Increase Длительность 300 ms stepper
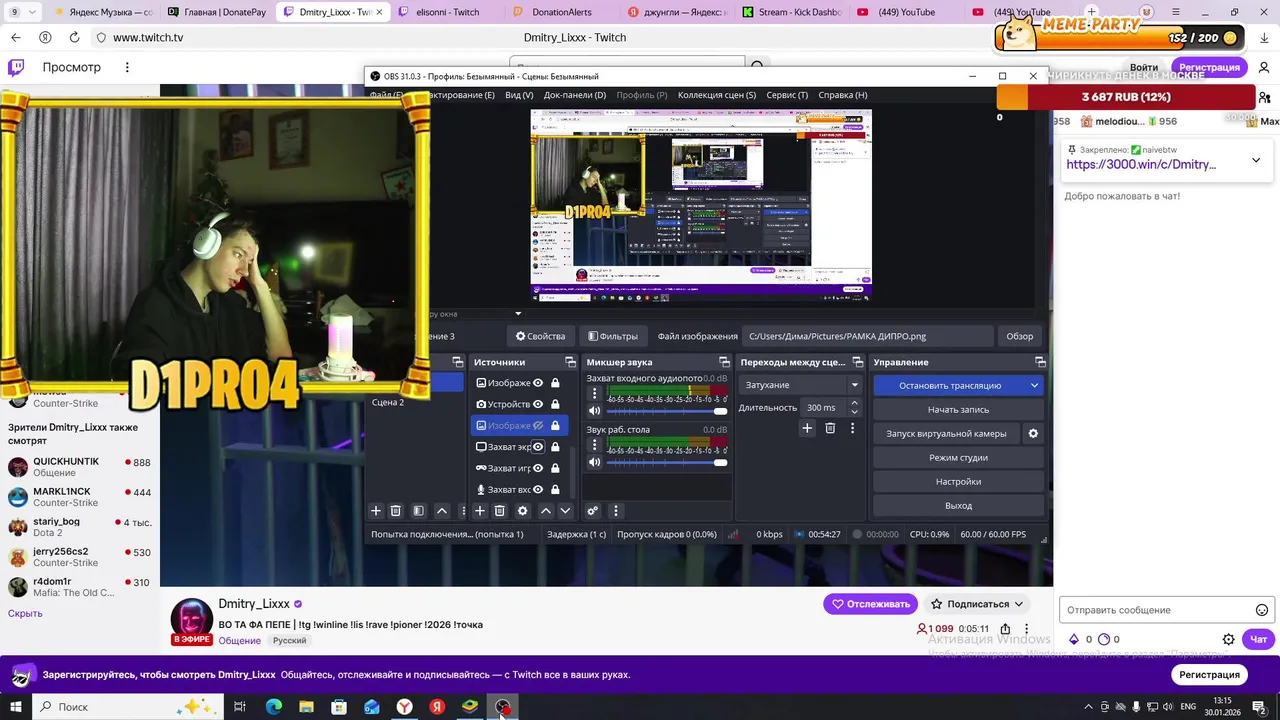This screenshot has width=1280, height=720. (x=854, y=403)
